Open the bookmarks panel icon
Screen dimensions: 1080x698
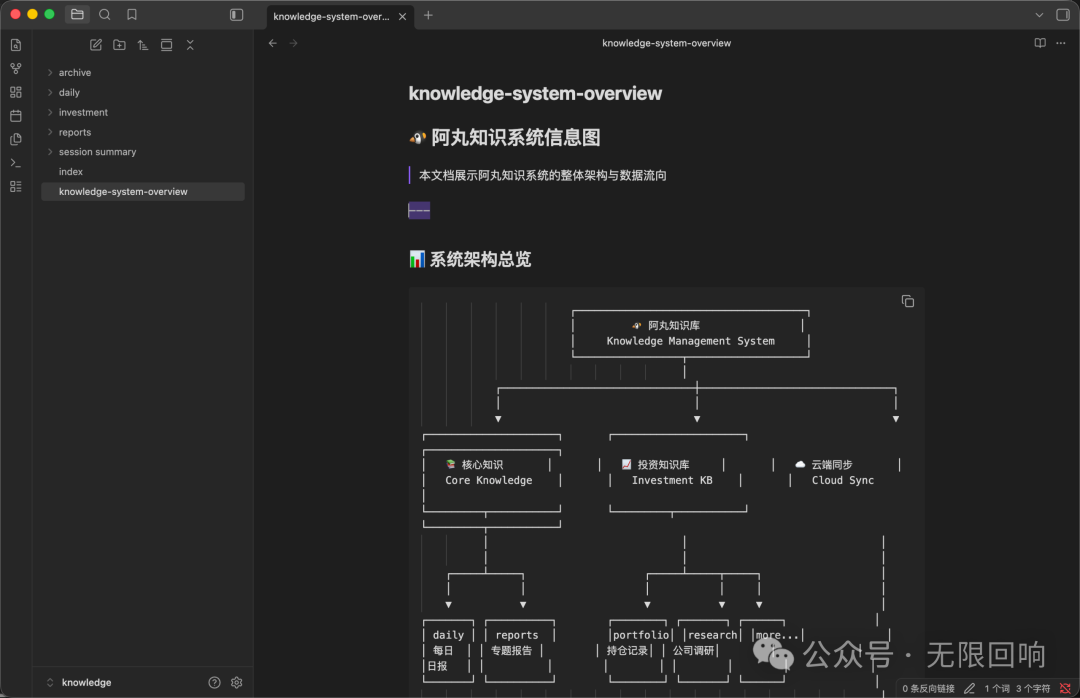tap(132, 15)
